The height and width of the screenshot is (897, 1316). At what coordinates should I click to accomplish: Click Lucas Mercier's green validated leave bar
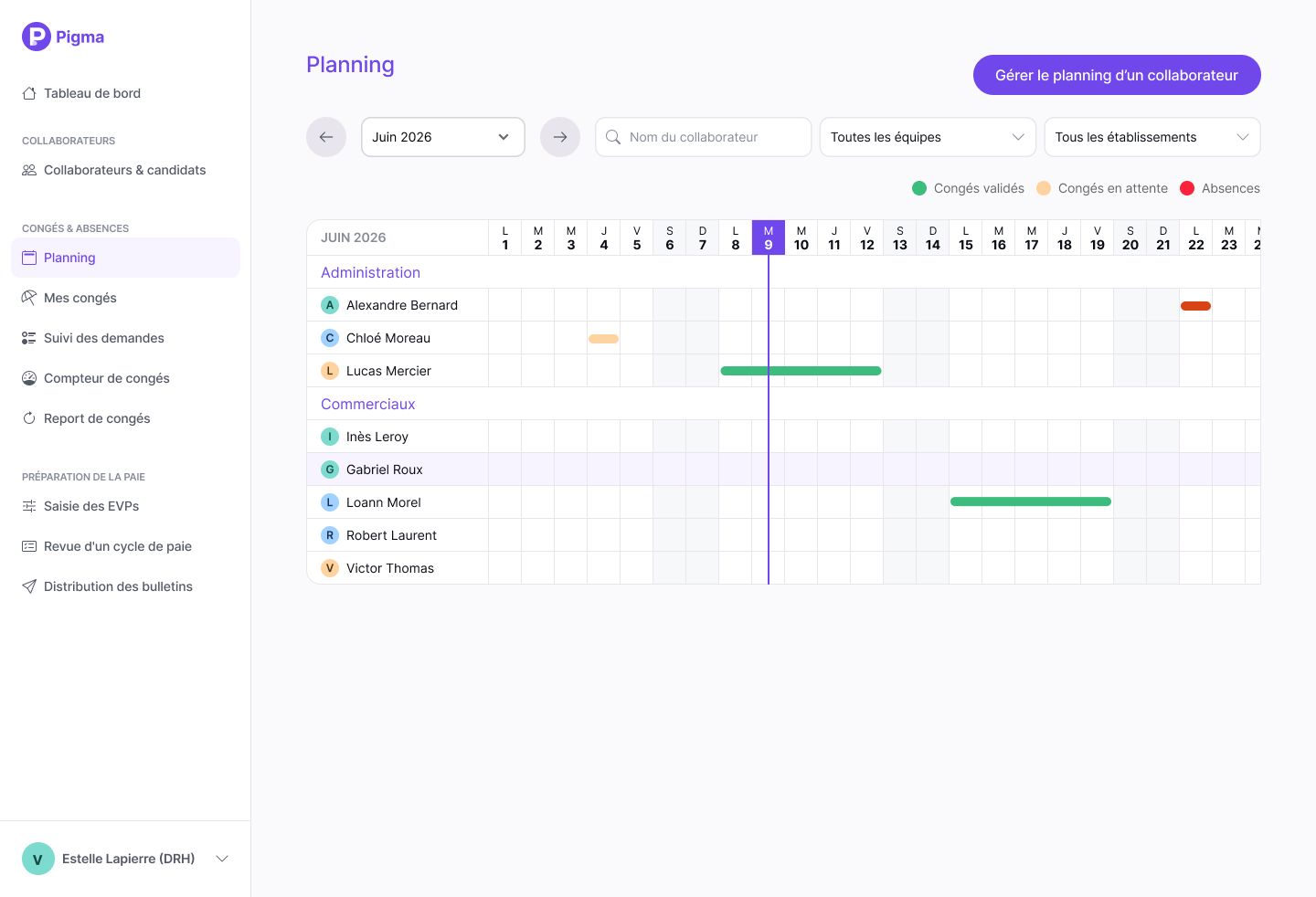point(801,371)
